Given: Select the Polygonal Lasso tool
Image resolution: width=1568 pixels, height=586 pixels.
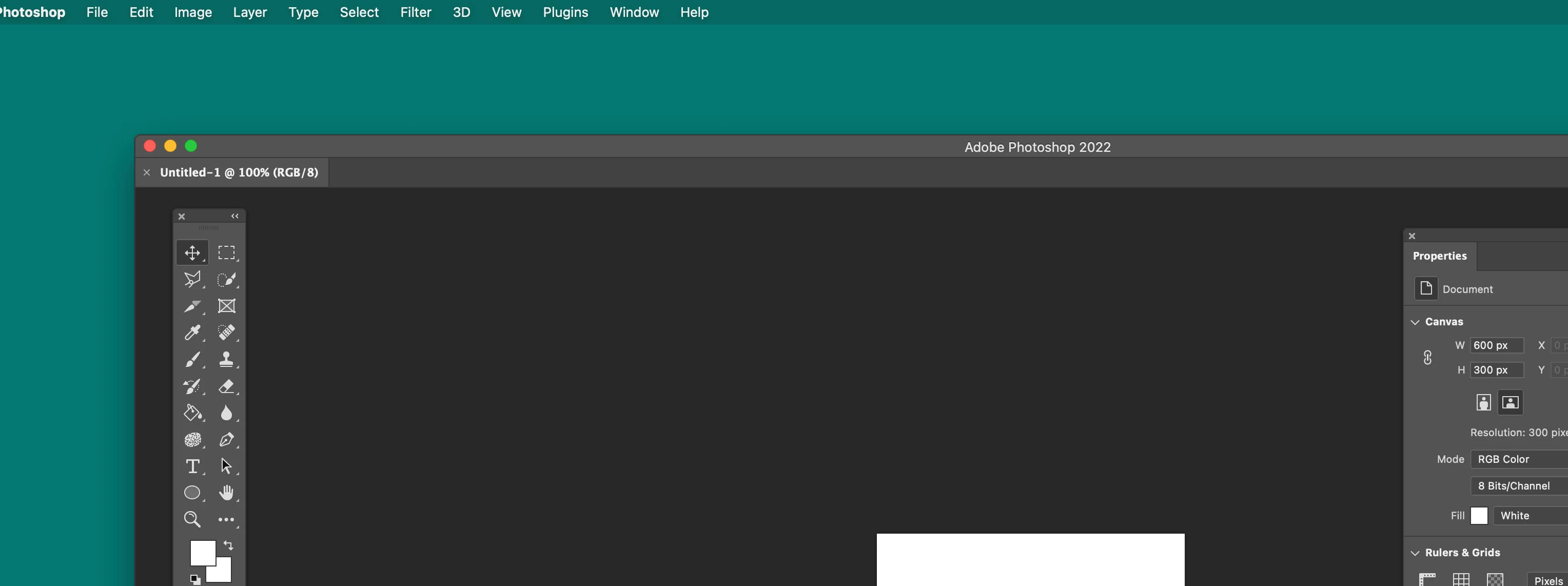Looking at the screenshot, I should (x=192, y=279).
